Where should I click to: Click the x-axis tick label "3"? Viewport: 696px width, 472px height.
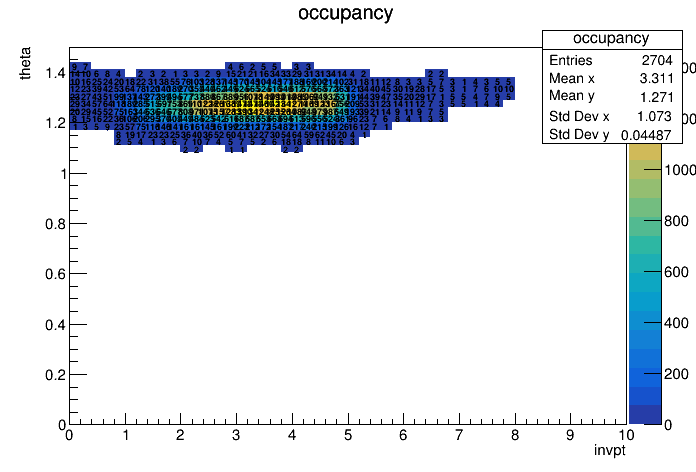click(236, 435)
